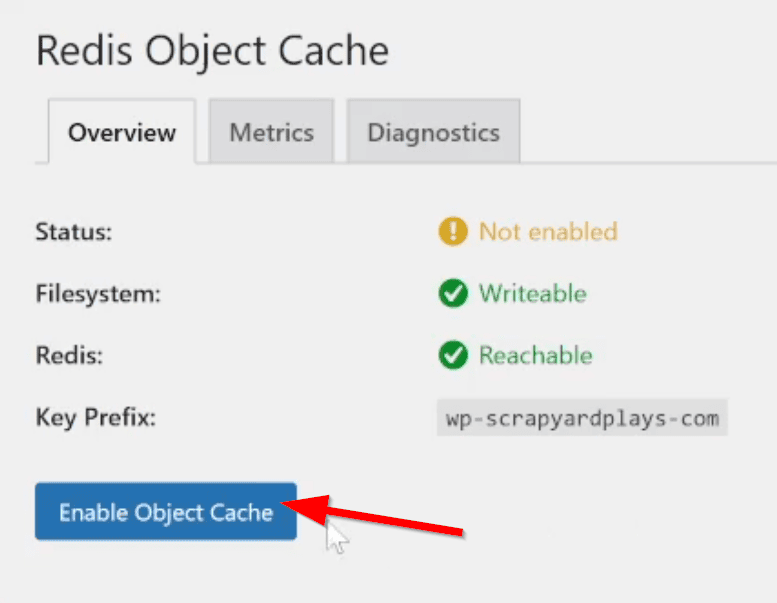Viewport: 777px width, 603px height.
Task: Open the Diagnostics tab
Action: pos(433,132)
